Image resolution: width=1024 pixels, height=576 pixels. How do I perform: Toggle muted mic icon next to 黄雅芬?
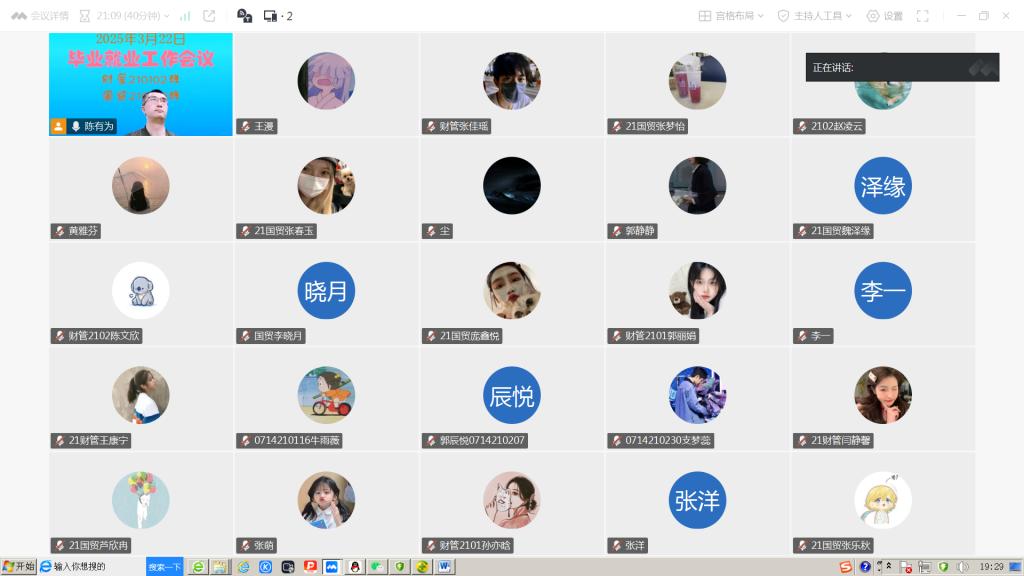pos(60,231)
